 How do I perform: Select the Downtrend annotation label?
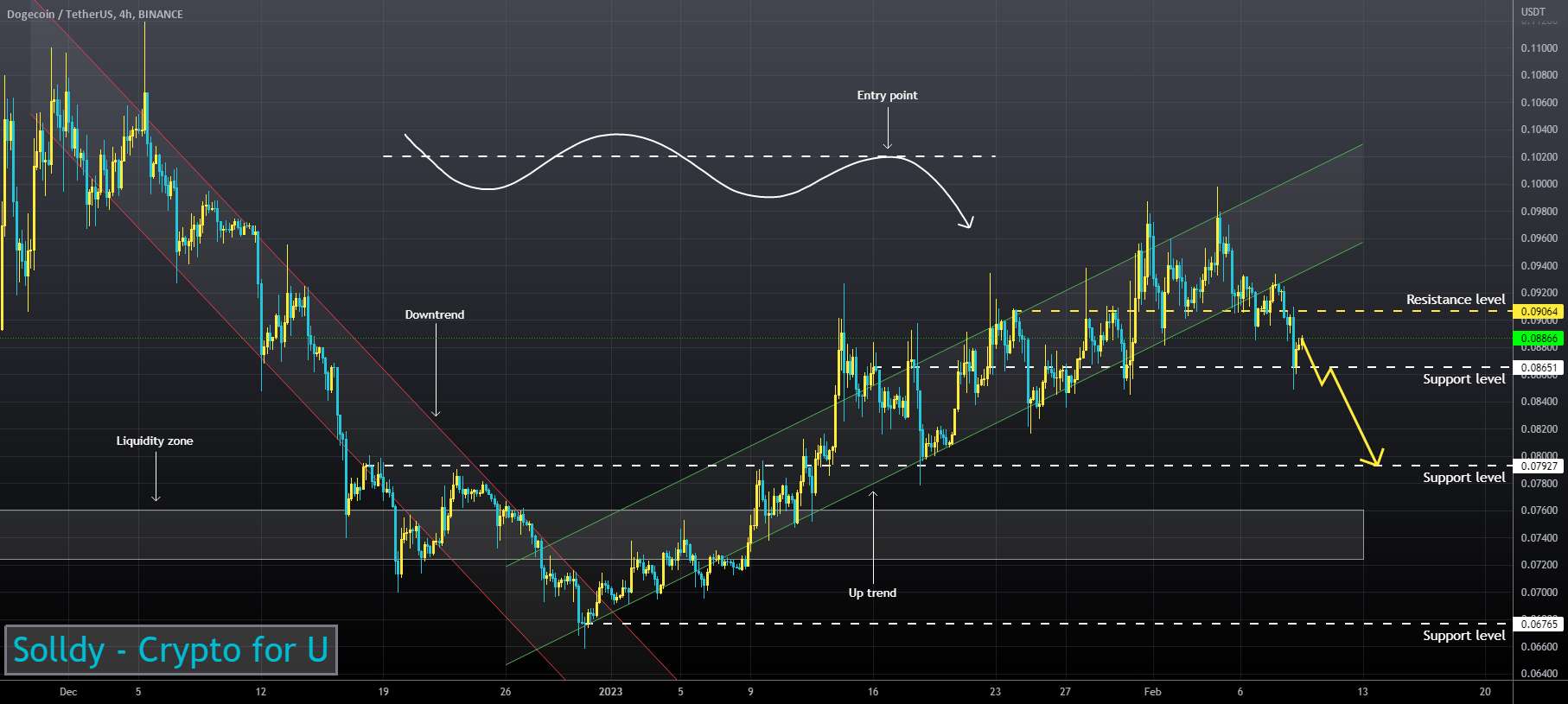click(434, 314)
